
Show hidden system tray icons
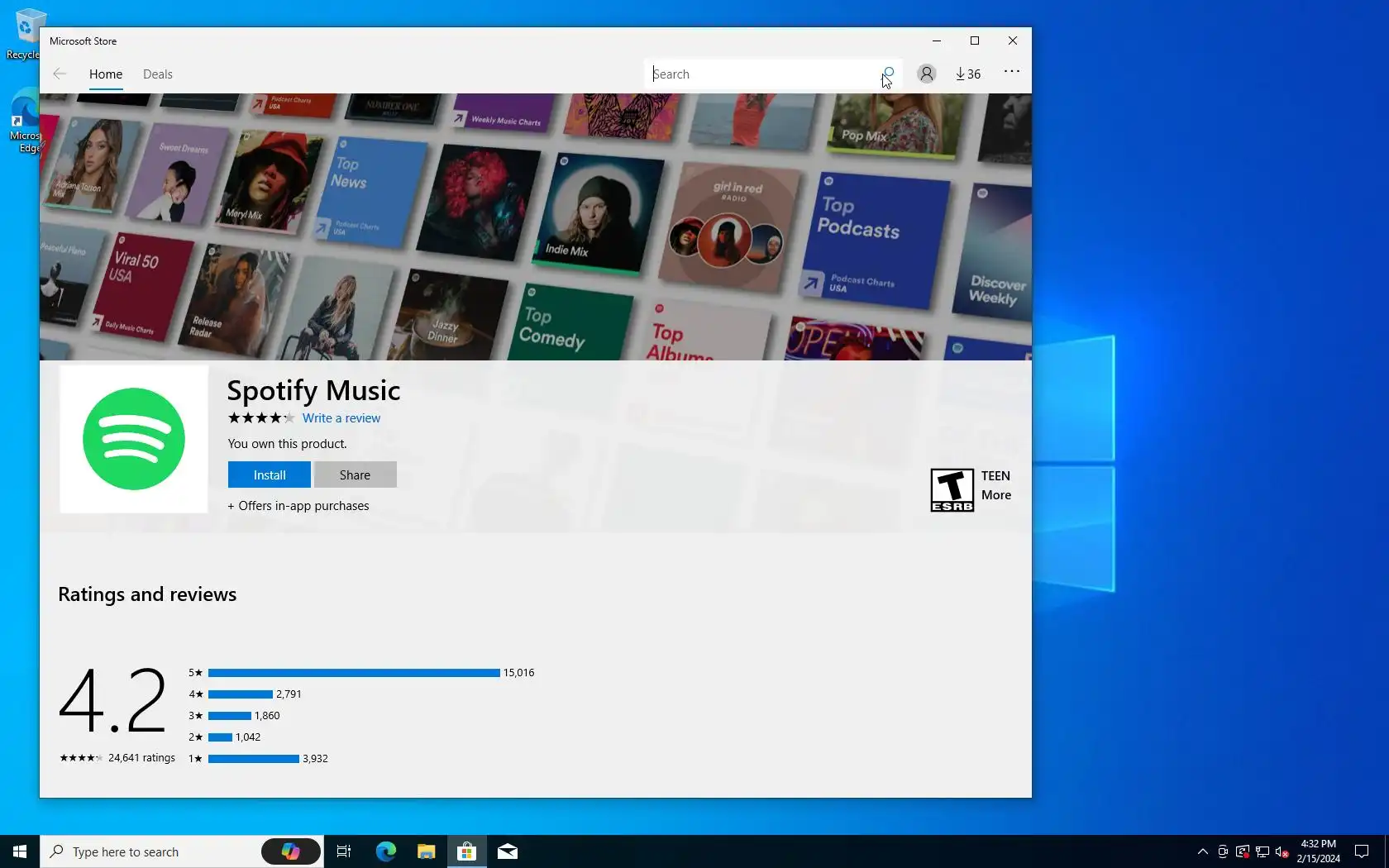tap(1203, 851)
